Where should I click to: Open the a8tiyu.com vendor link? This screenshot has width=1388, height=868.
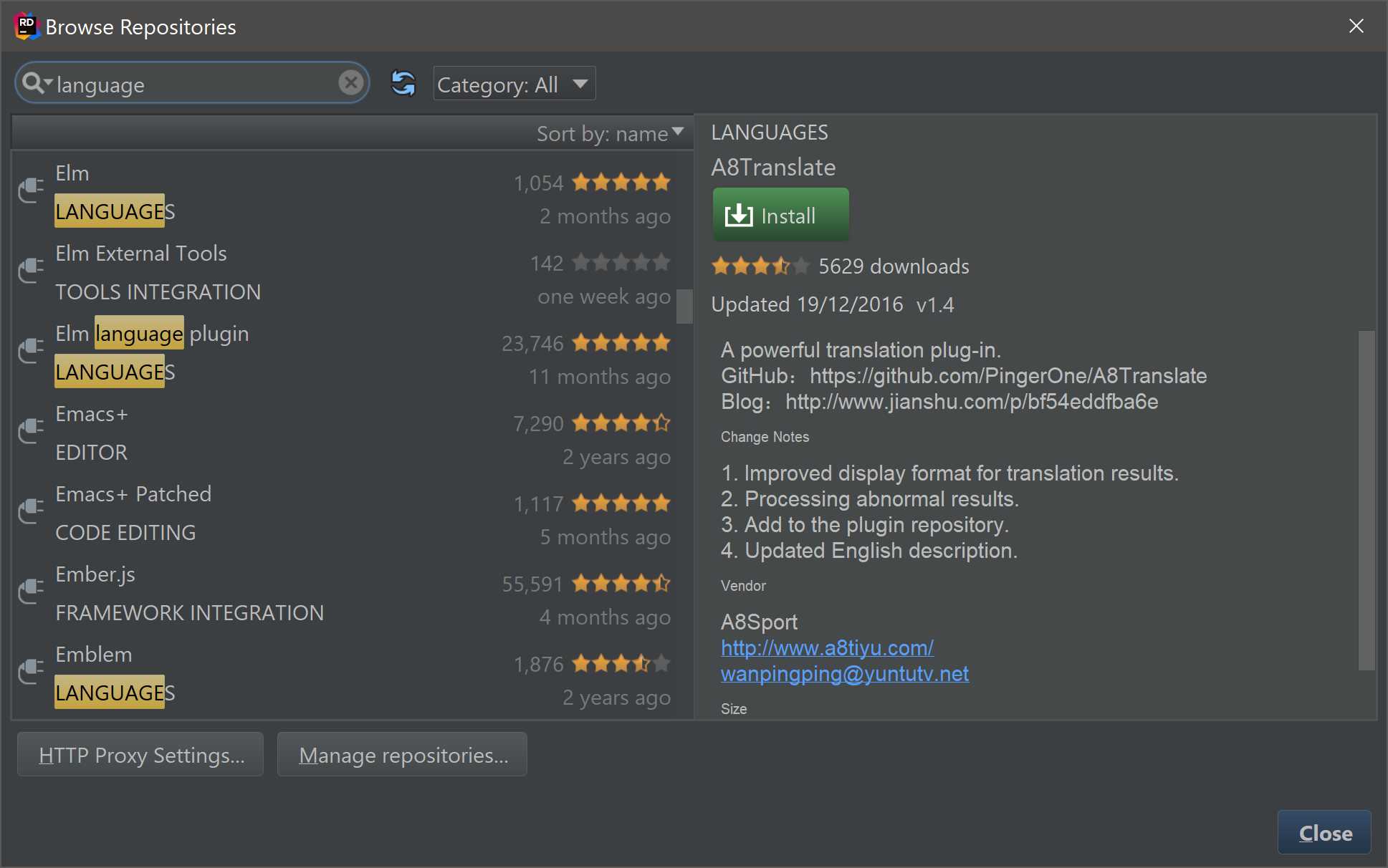click(827, 647)
